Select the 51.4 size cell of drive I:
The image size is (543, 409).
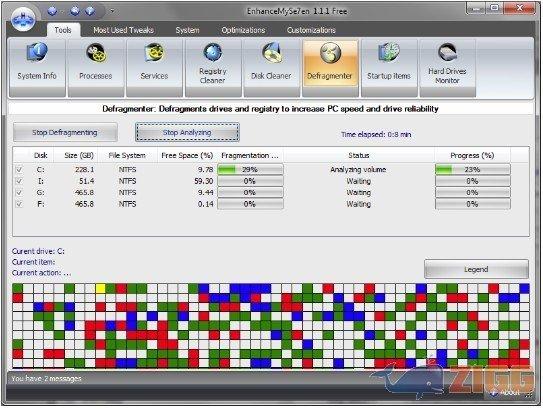pos(87,181)
